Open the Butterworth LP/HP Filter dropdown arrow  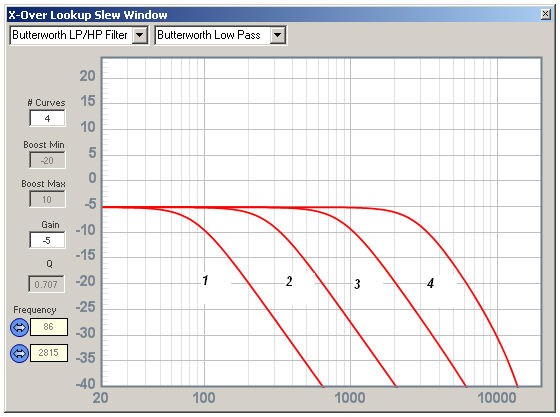[x=140, y=35]
